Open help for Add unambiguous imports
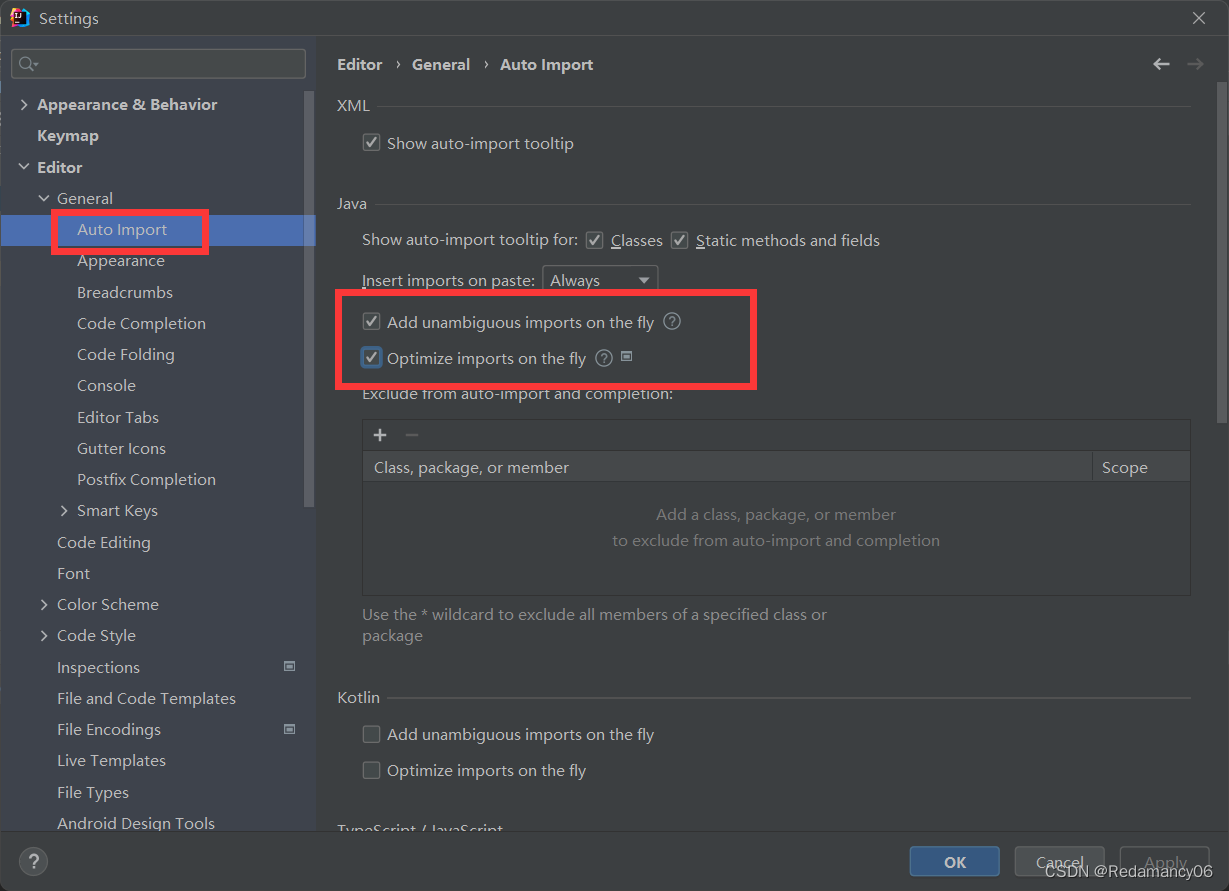Screen dimensions: 1229x891 (672, 321)
